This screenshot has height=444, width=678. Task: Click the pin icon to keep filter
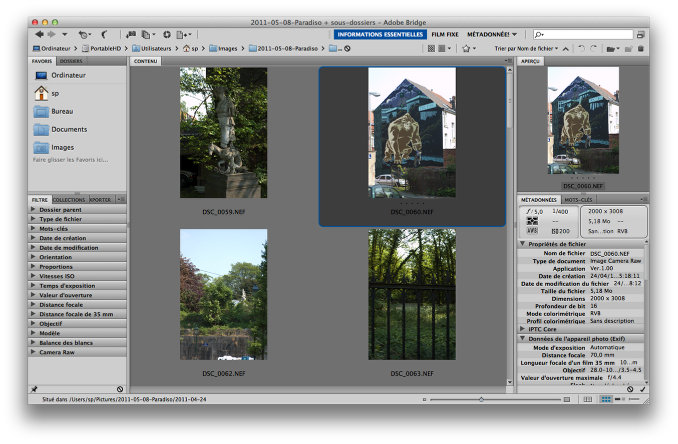(34, 388)
